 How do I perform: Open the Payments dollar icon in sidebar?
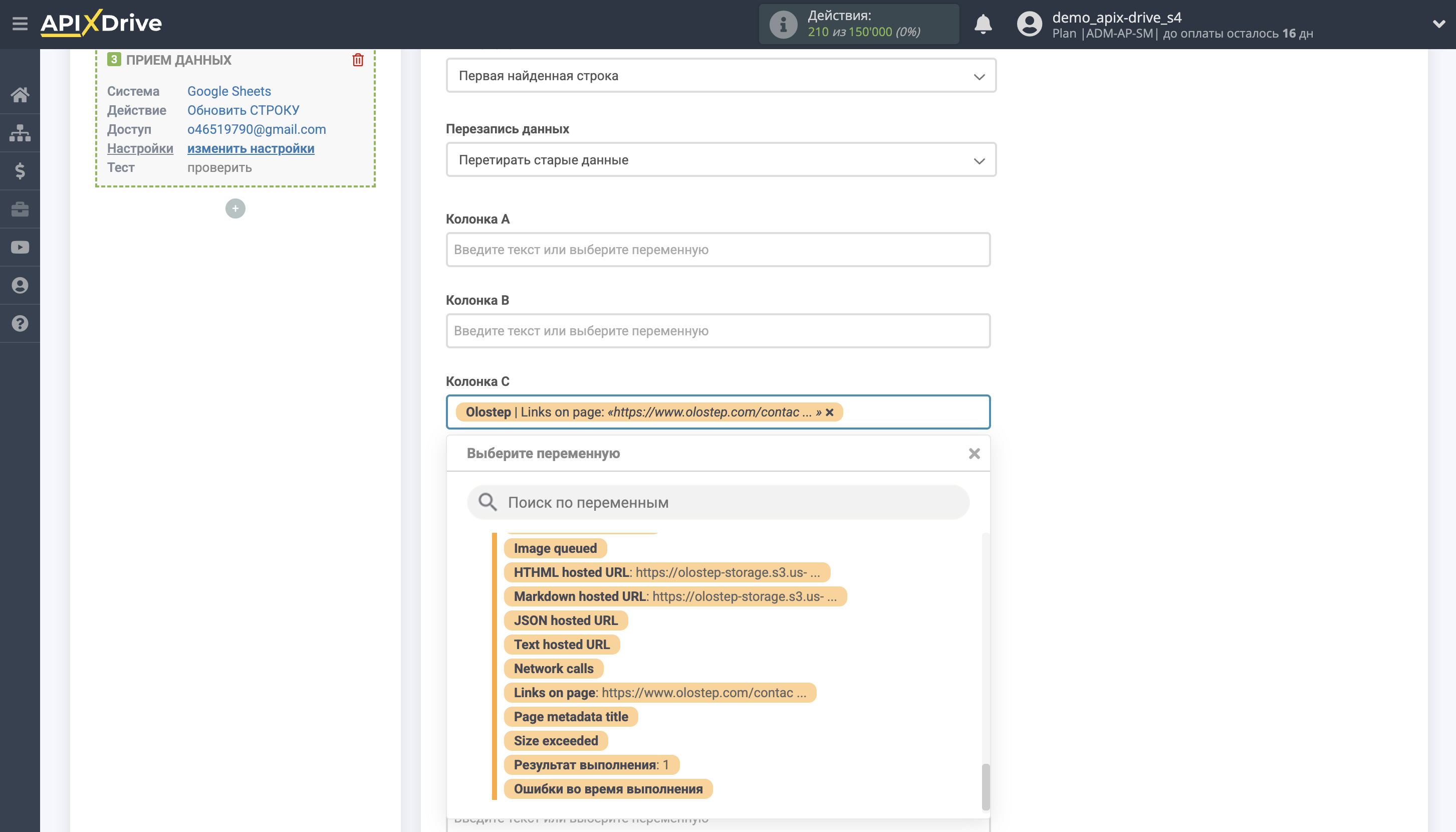[21, 171]
